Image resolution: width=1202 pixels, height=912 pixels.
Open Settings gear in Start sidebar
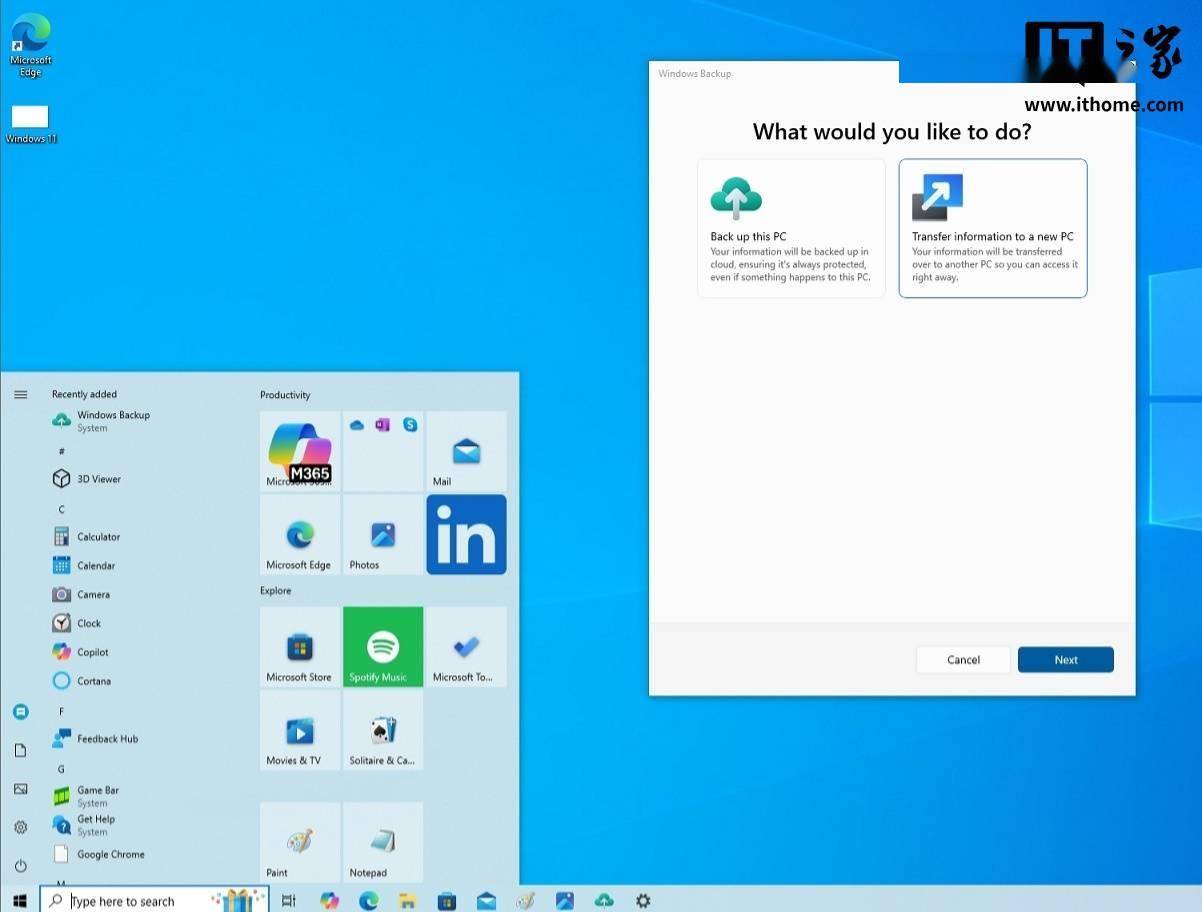coord(20,827)
